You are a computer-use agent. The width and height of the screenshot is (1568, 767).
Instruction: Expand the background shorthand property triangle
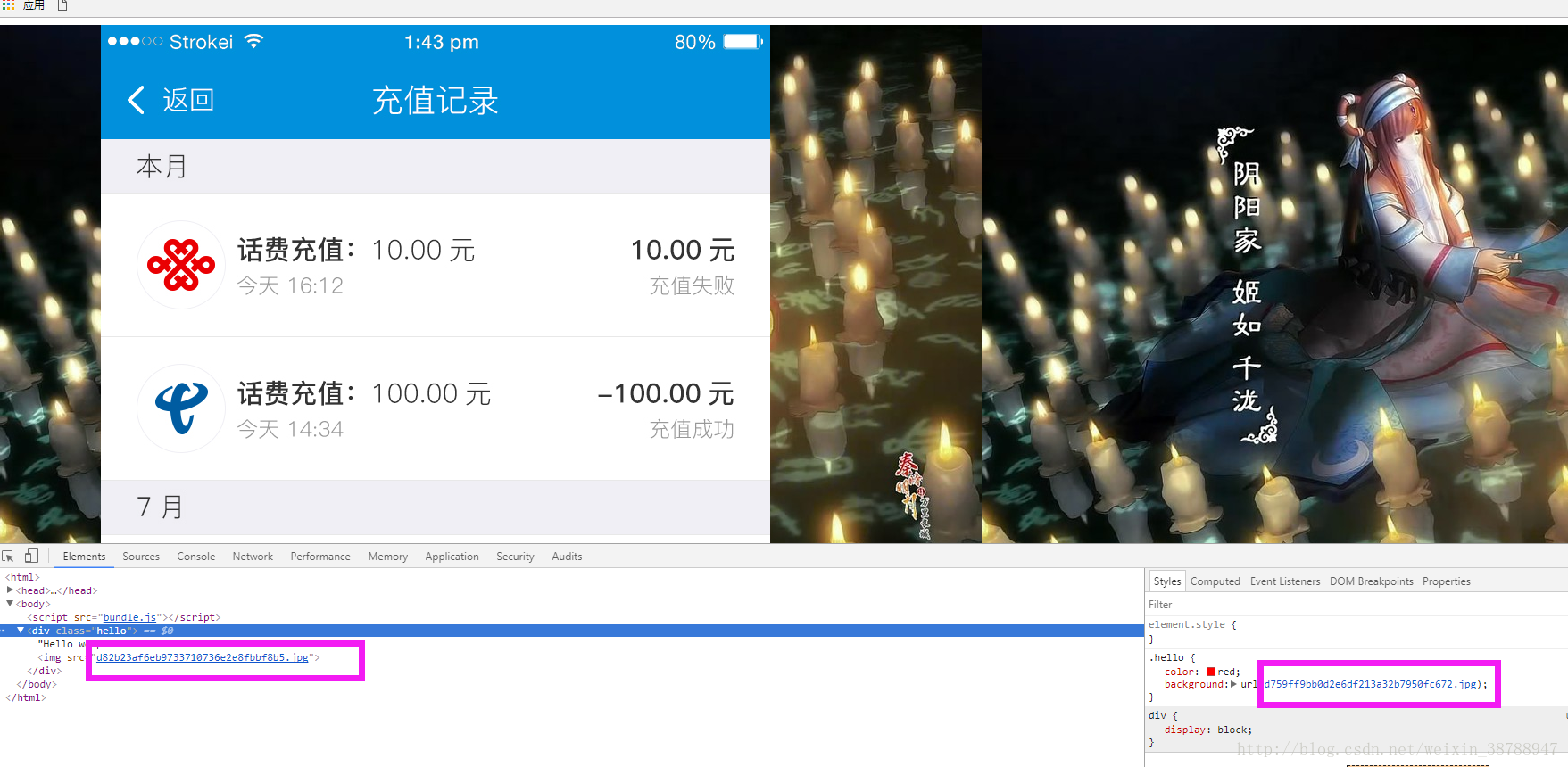[x=1233, y=684]
